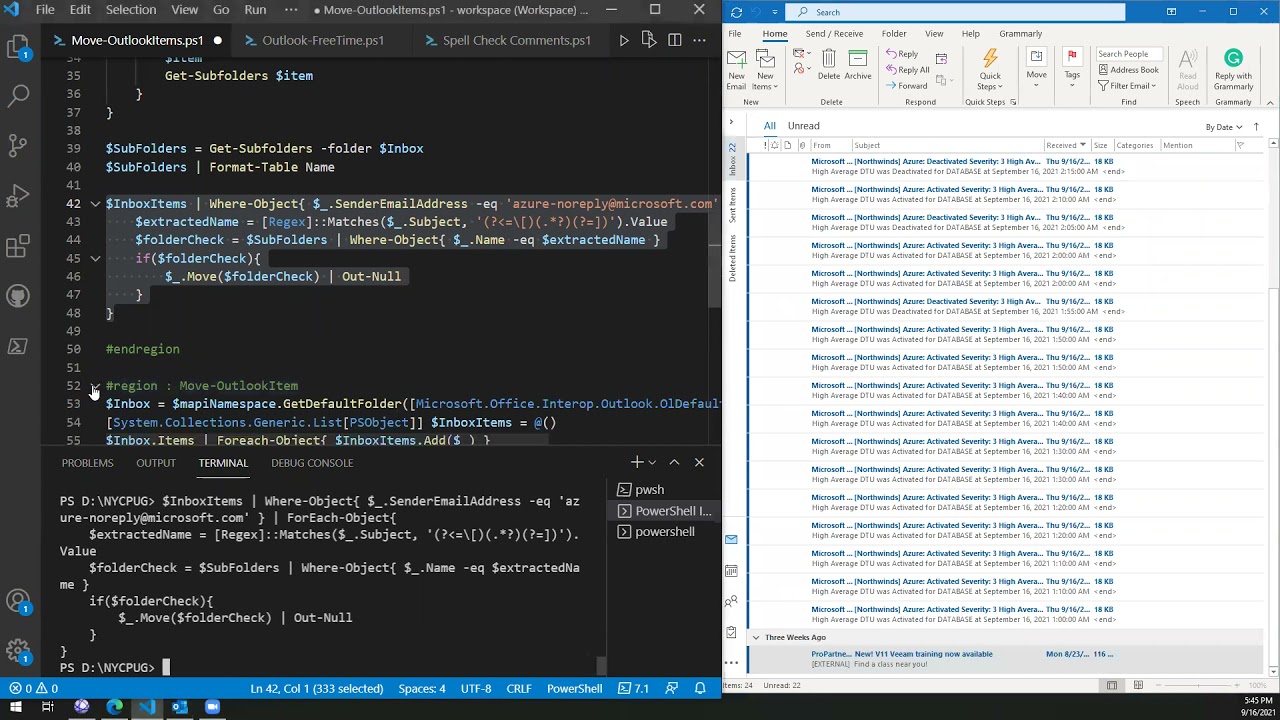
Task: Fold the code block at line 42
Action: click(x=95, y=204)
